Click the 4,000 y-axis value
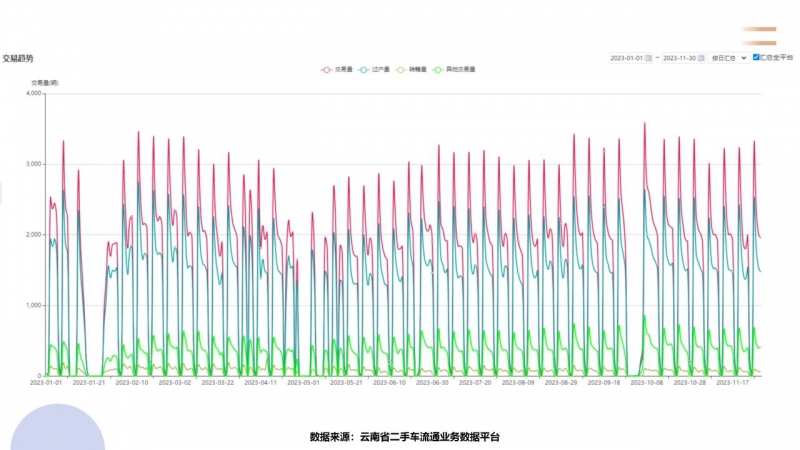This screenshot has height=450, width=800. 33,93
